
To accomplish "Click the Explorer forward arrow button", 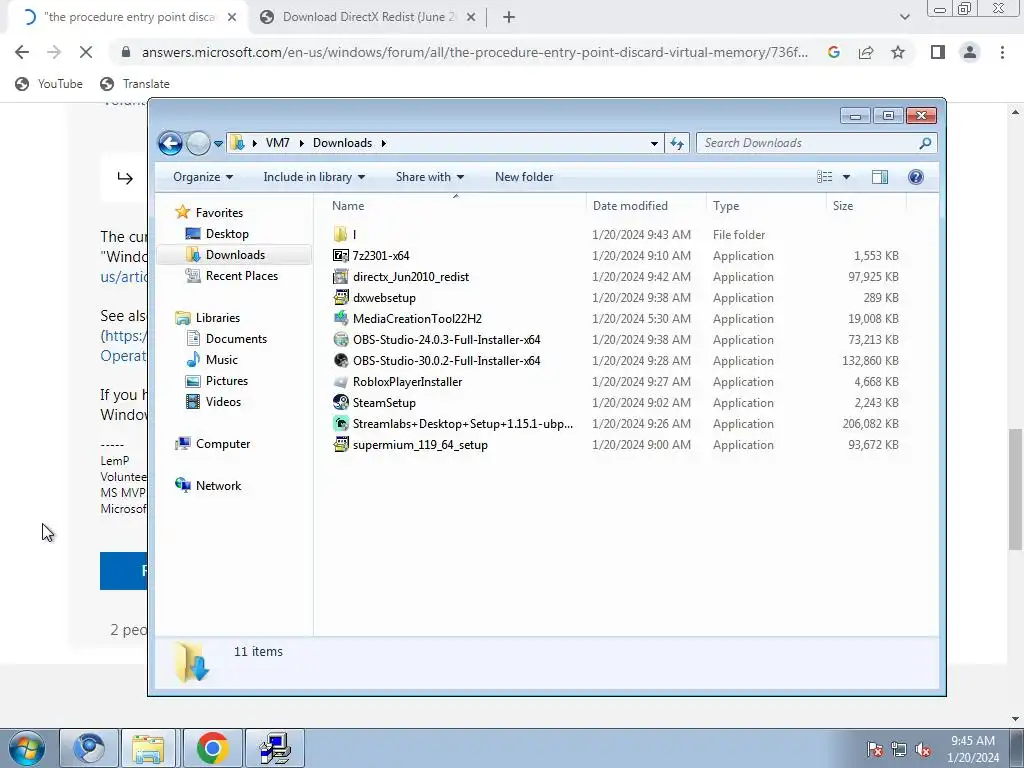I will (198, 142).
